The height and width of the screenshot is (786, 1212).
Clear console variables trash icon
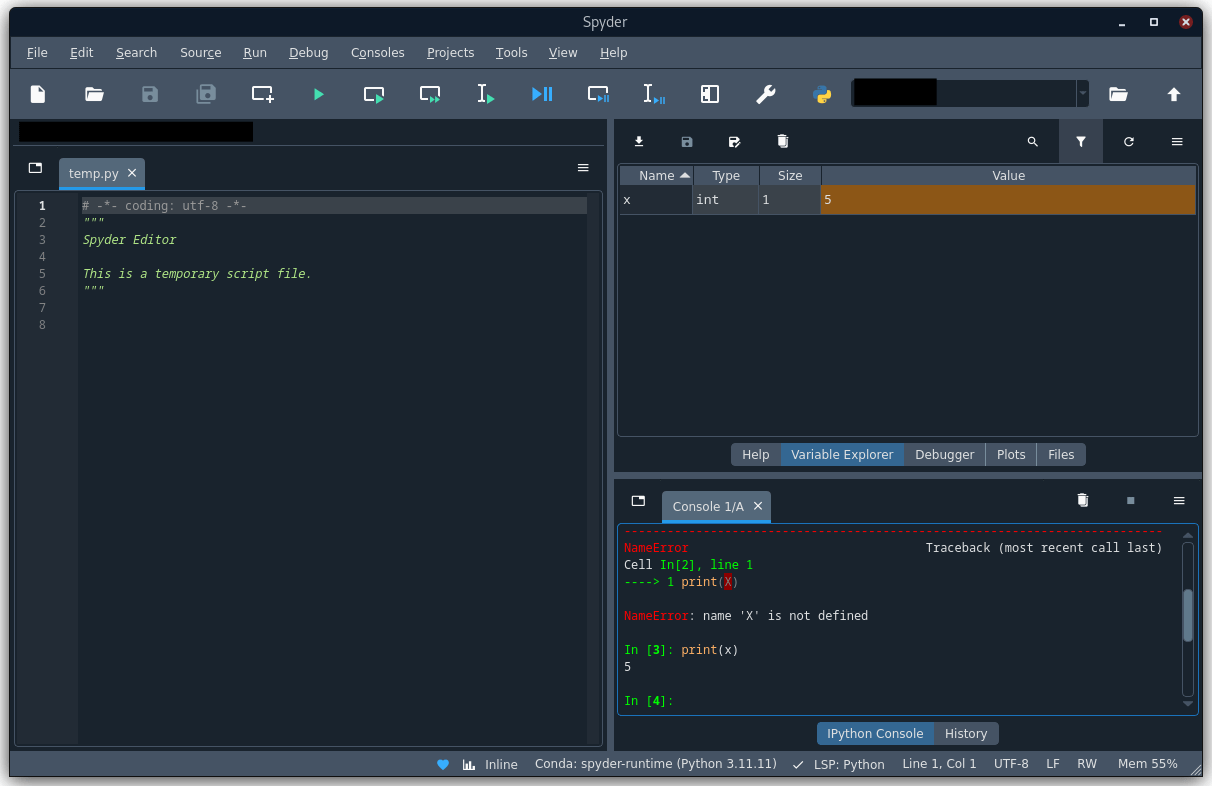(1082, 500)
